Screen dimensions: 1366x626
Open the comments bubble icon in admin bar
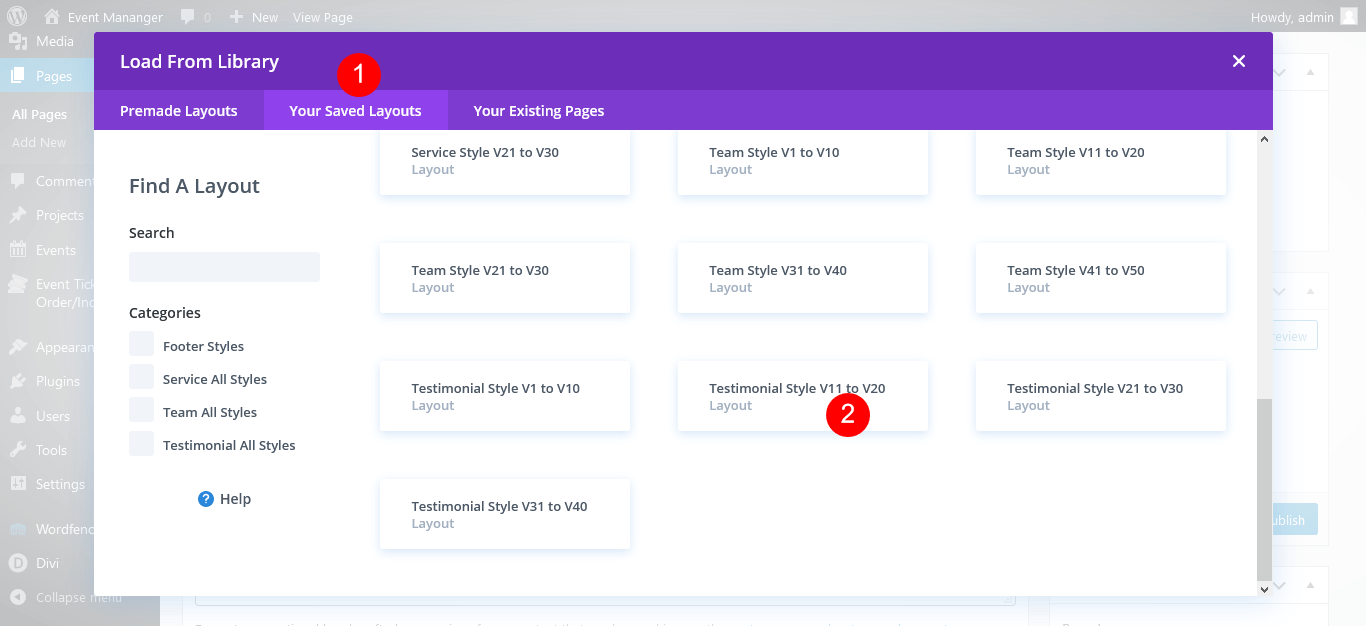point(188,17)
